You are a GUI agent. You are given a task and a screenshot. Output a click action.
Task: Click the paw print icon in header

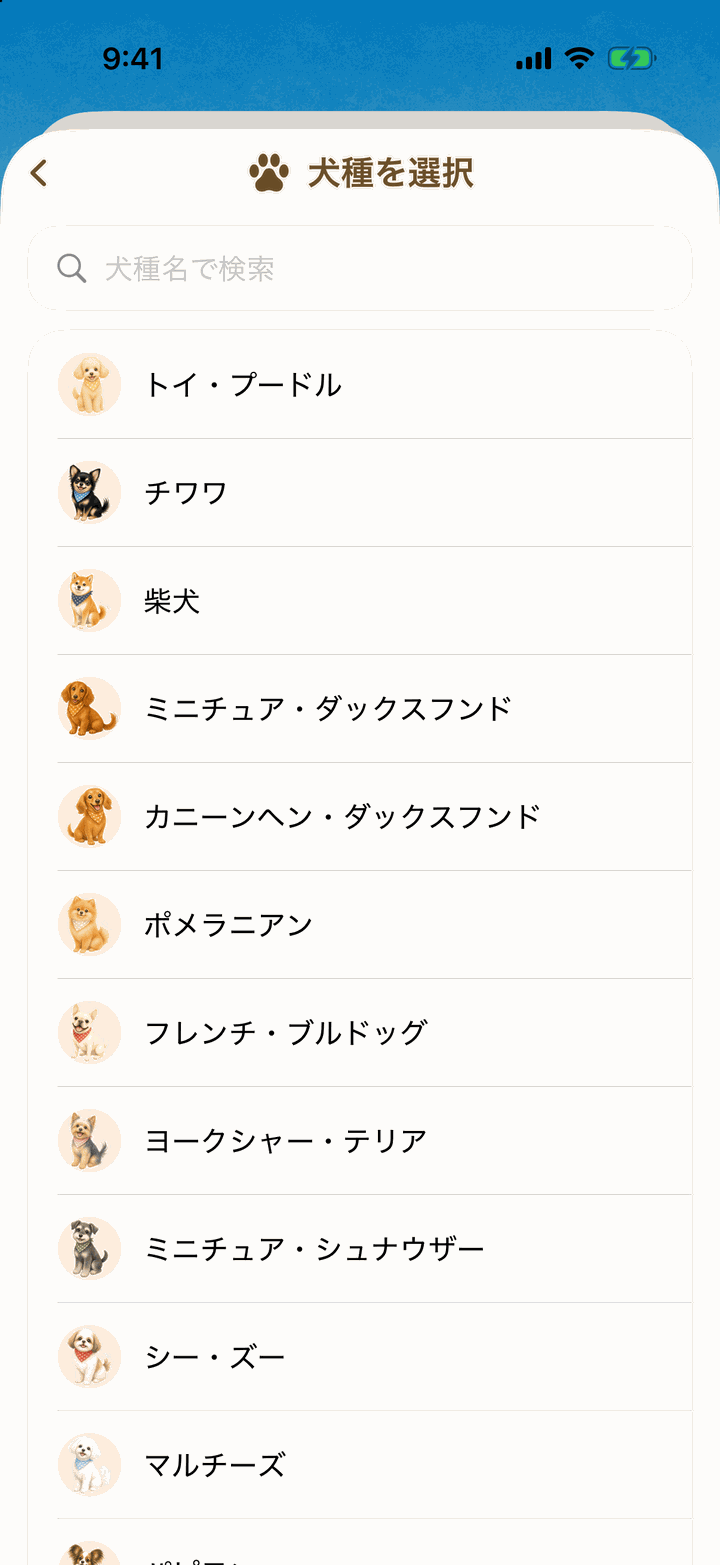click(x=268, y=172)
